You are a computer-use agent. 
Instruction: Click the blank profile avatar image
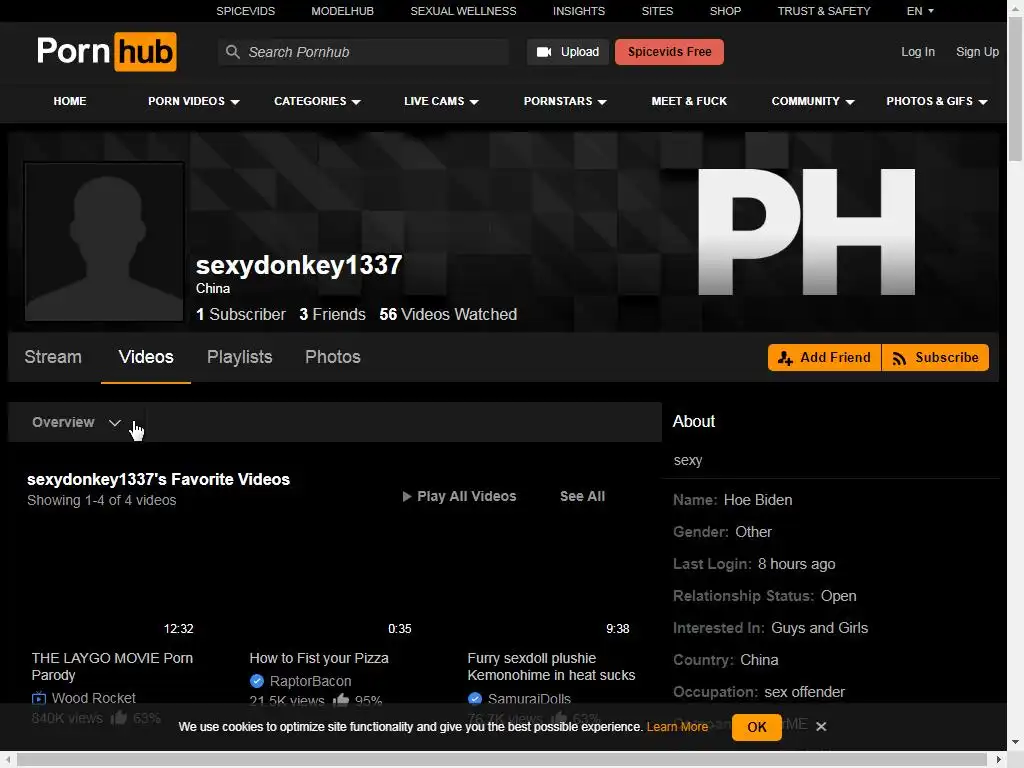pos(104,242)
